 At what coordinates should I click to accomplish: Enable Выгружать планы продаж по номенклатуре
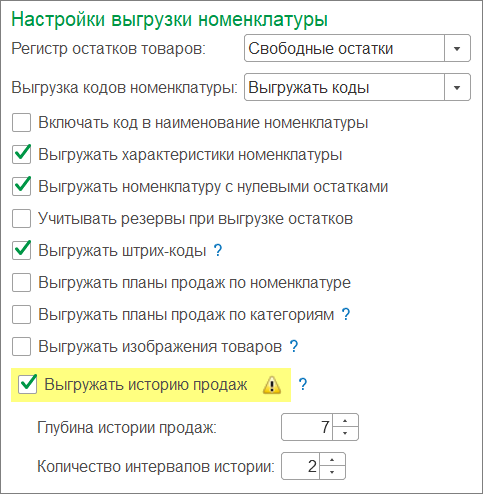22,283
